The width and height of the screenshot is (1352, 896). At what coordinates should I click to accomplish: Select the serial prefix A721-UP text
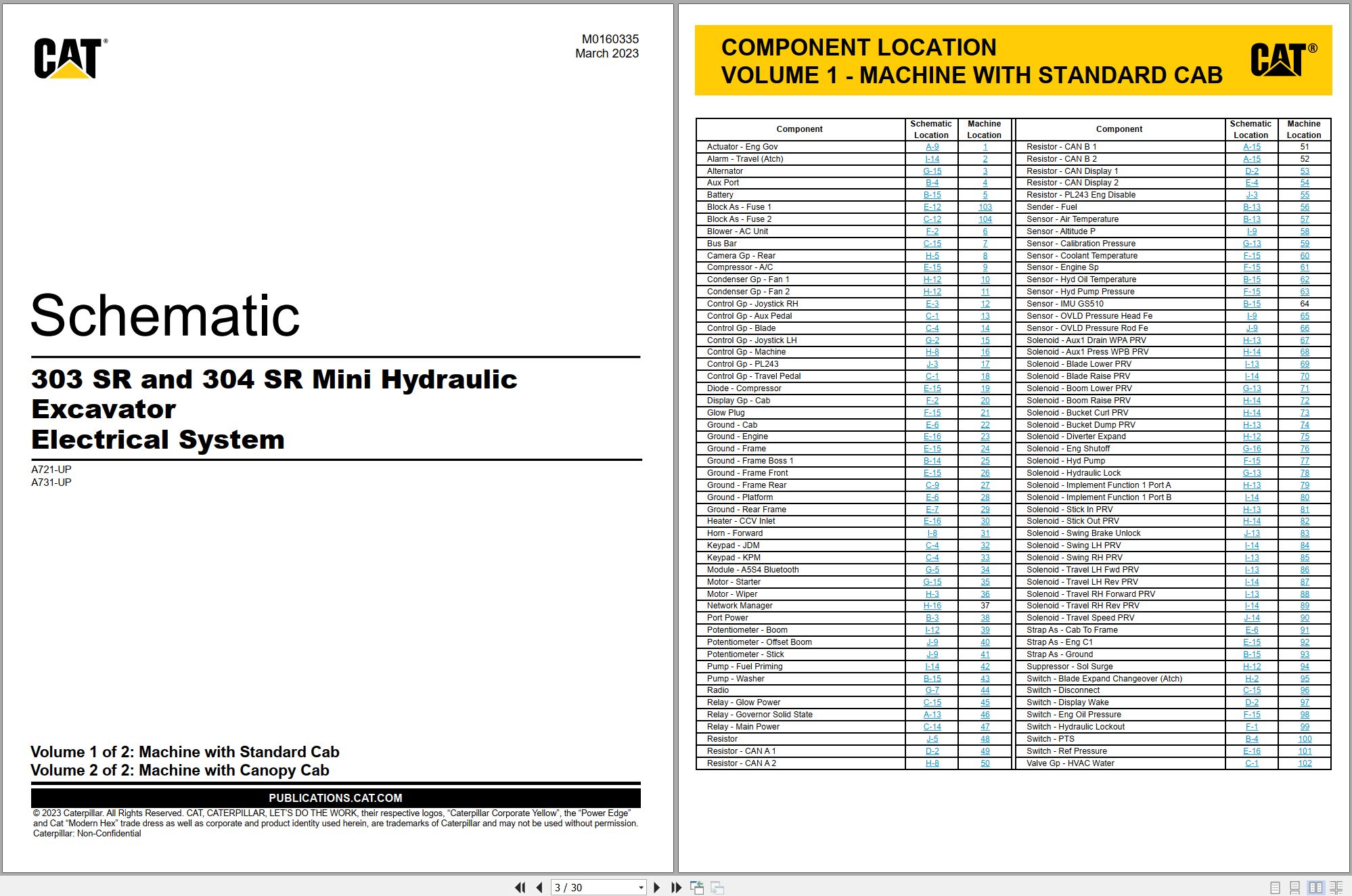pyautogui.click(x=51, y=469)
